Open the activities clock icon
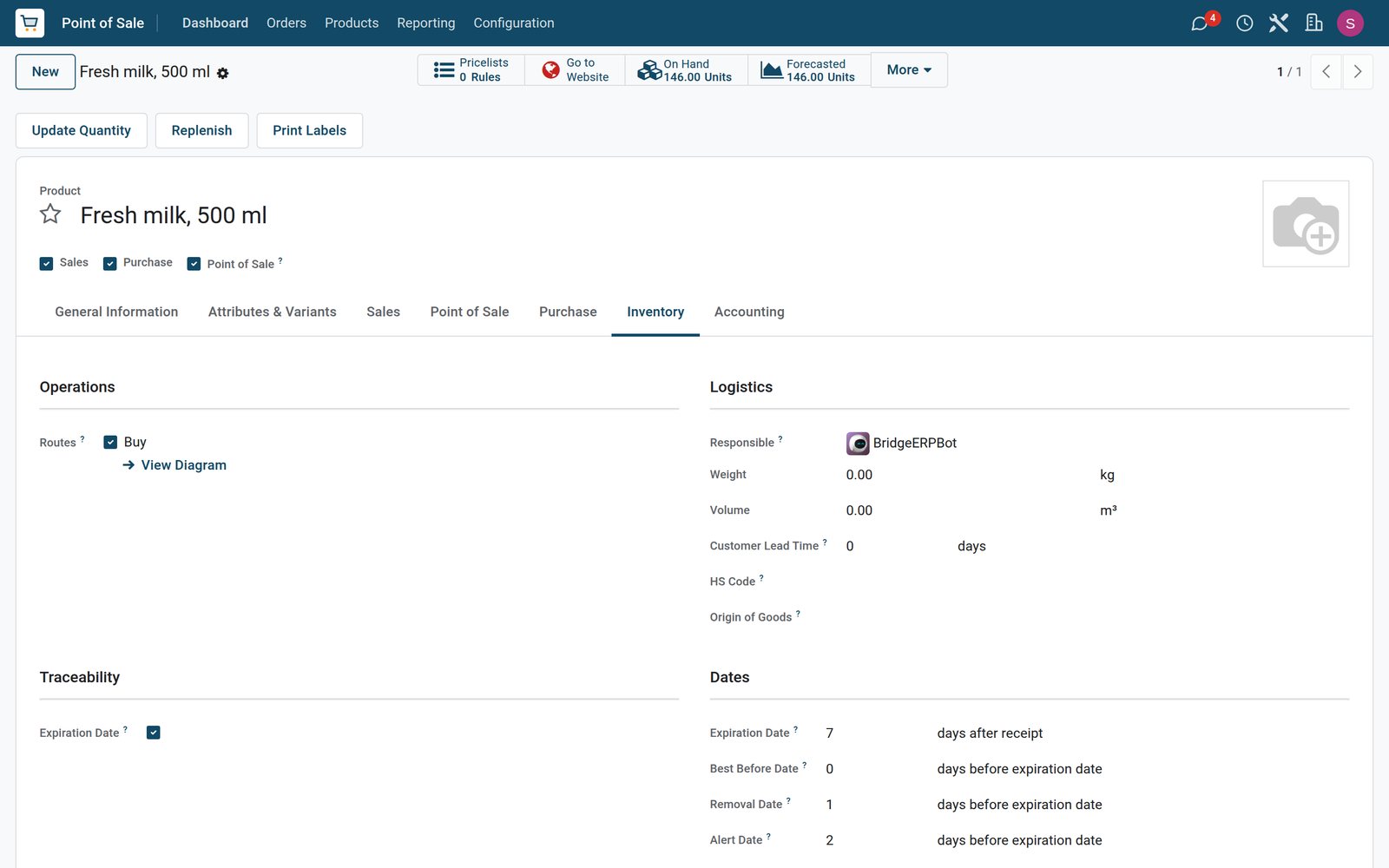Viewport: 1389px width, 868px height. click(1244, 23)
